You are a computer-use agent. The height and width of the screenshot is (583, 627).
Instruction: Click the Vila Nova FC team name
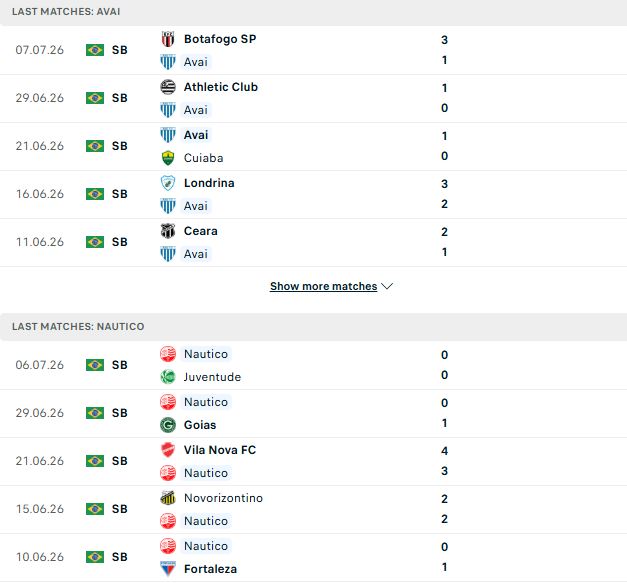point(220,450)
